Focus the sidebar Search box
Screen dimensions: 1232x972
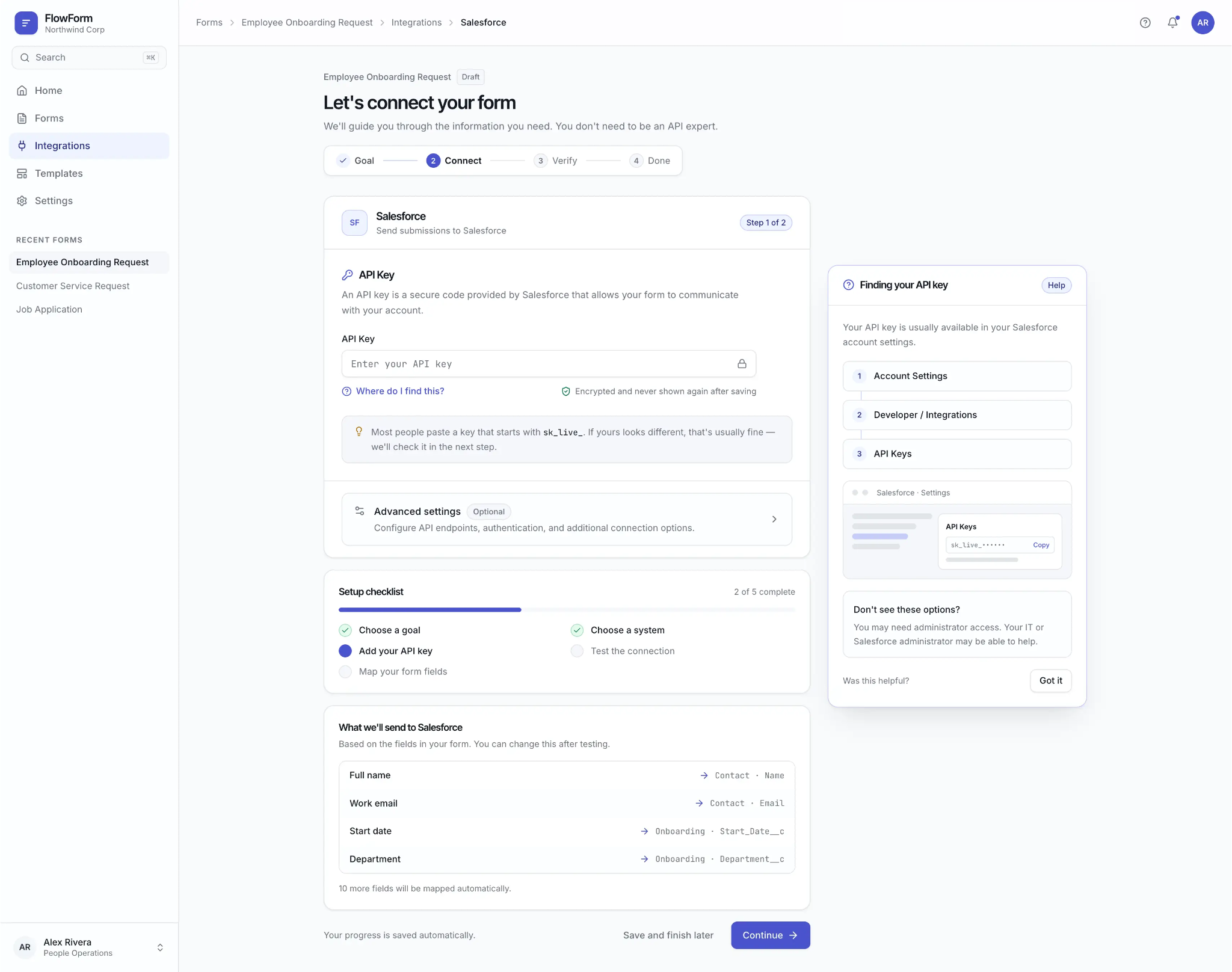pos(89,58)
